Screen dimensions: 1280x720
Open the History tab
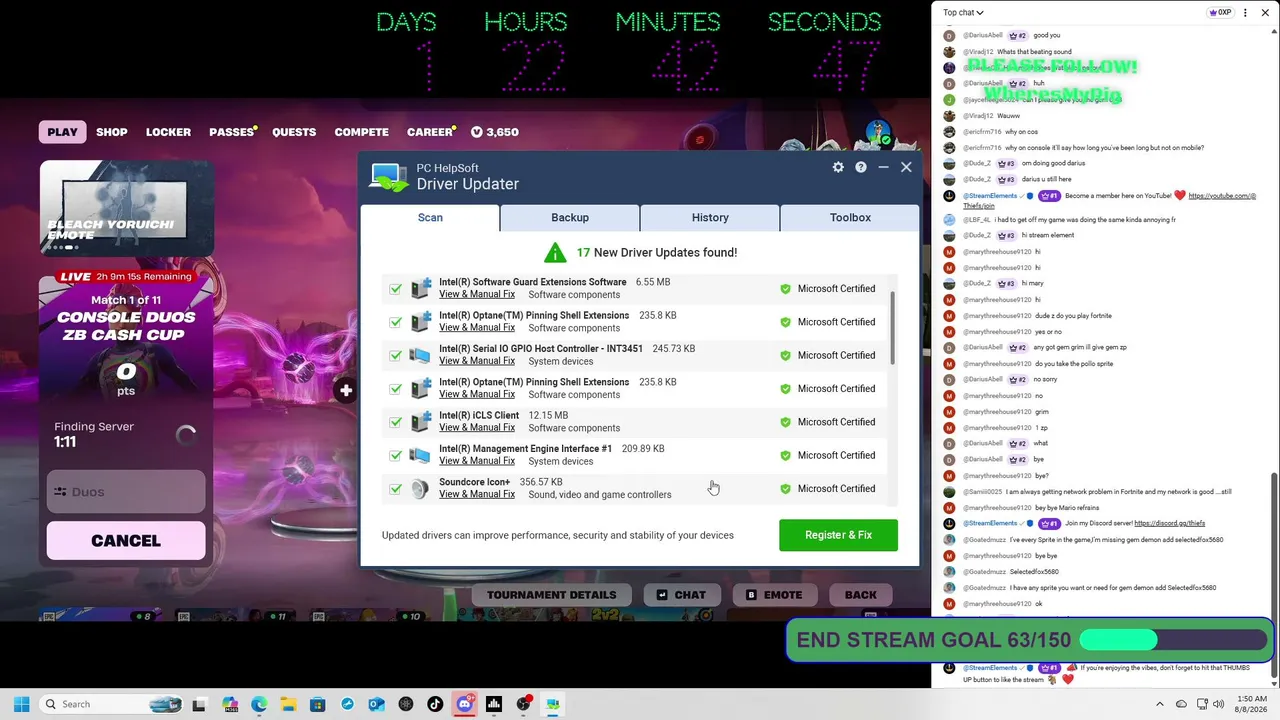(x=710, y=217)
